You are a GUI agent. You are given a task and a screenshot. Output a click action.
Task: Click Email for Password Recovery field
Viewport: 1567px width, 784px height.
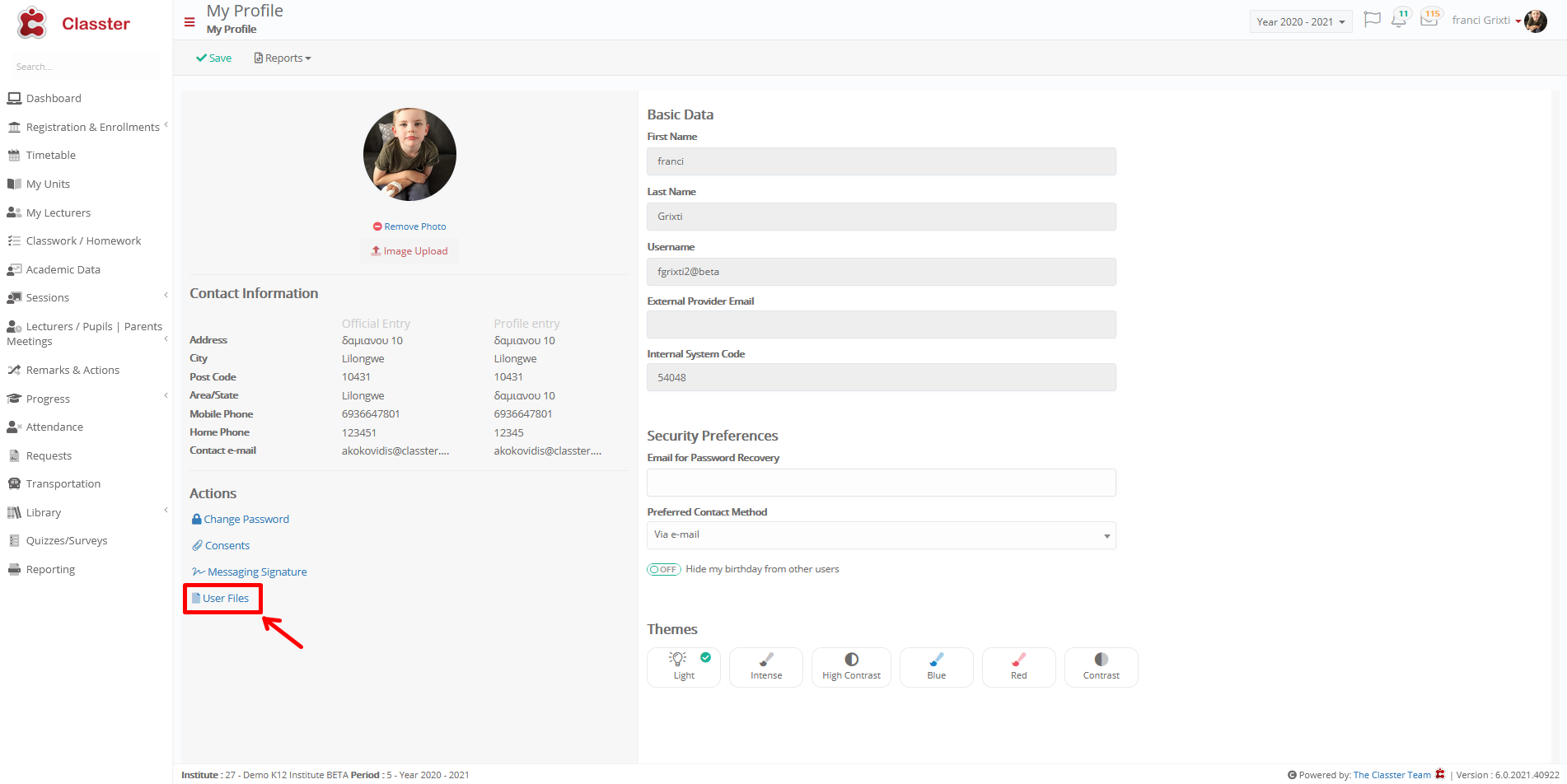(882, 483)
